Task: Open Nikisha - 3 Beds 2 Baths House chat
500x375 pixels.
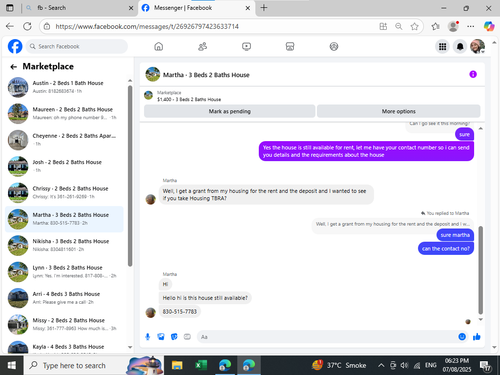Action: [64, 245]
